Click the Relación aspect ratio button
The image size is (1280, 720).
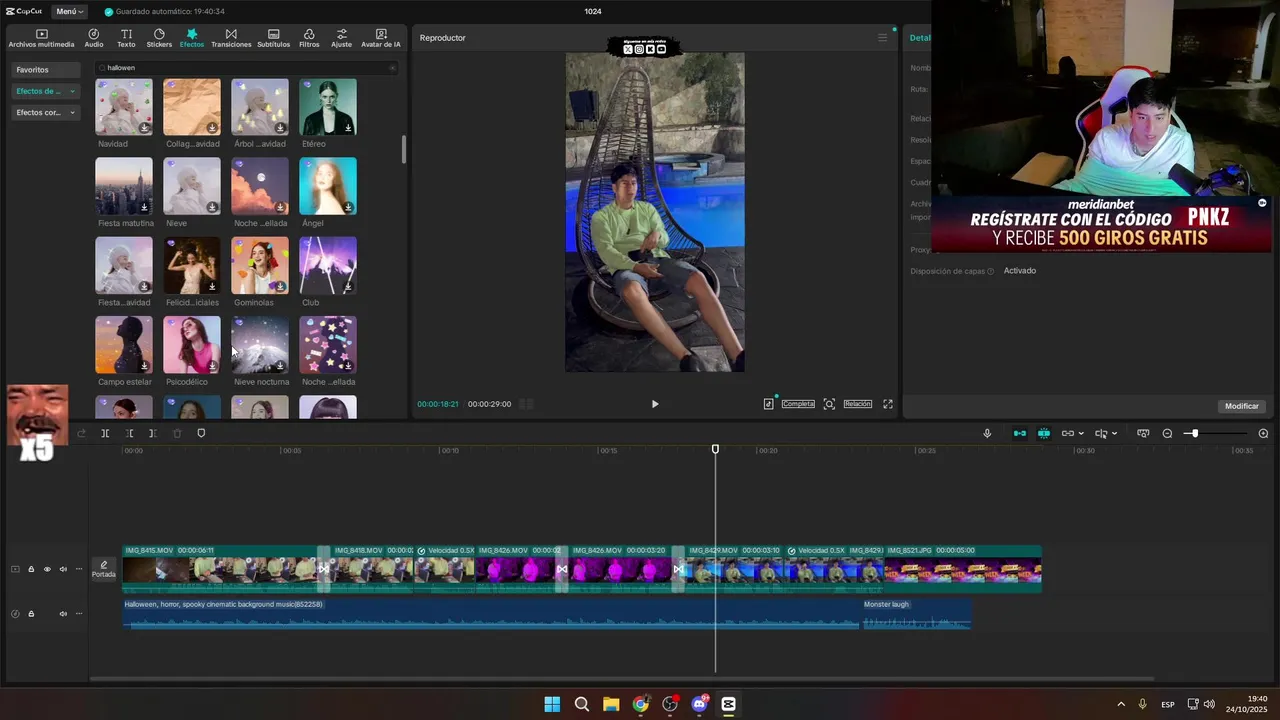coord(857,404)
